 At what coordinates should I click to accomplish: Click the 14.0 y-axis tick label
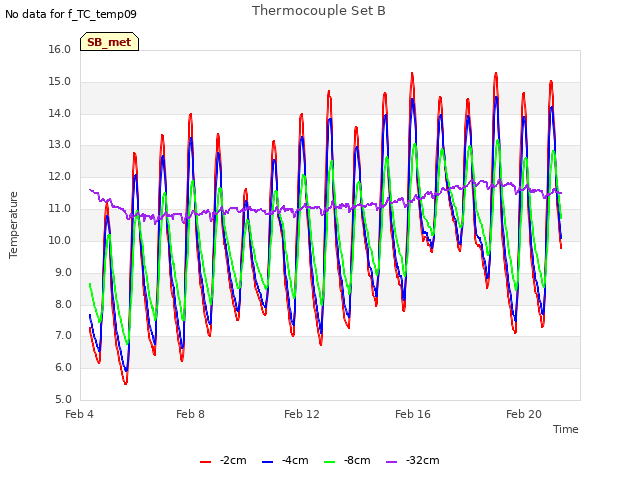point(60,113)
